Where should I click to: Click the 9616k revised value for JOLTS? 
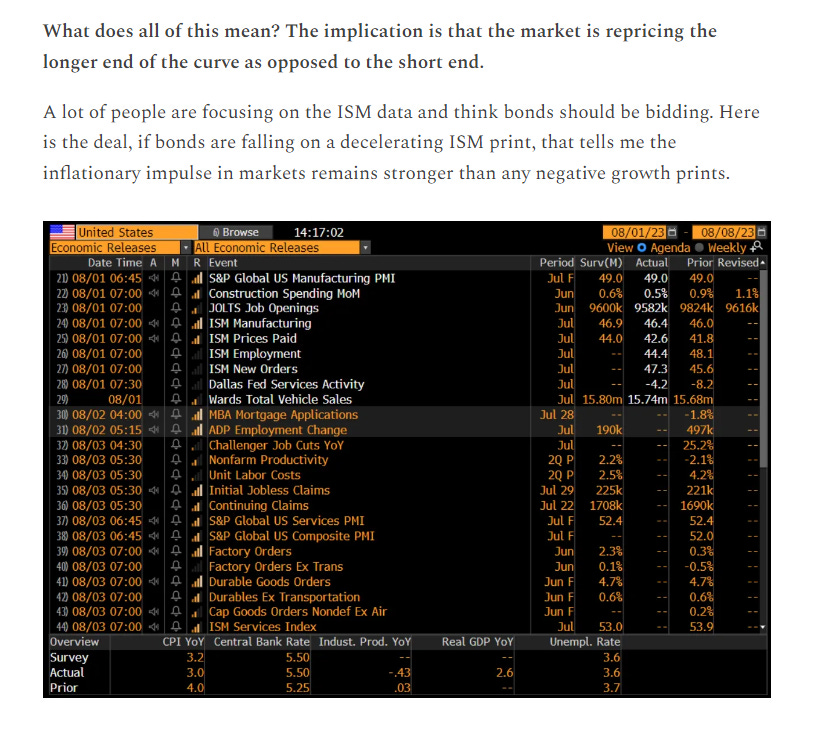point(741,308)
